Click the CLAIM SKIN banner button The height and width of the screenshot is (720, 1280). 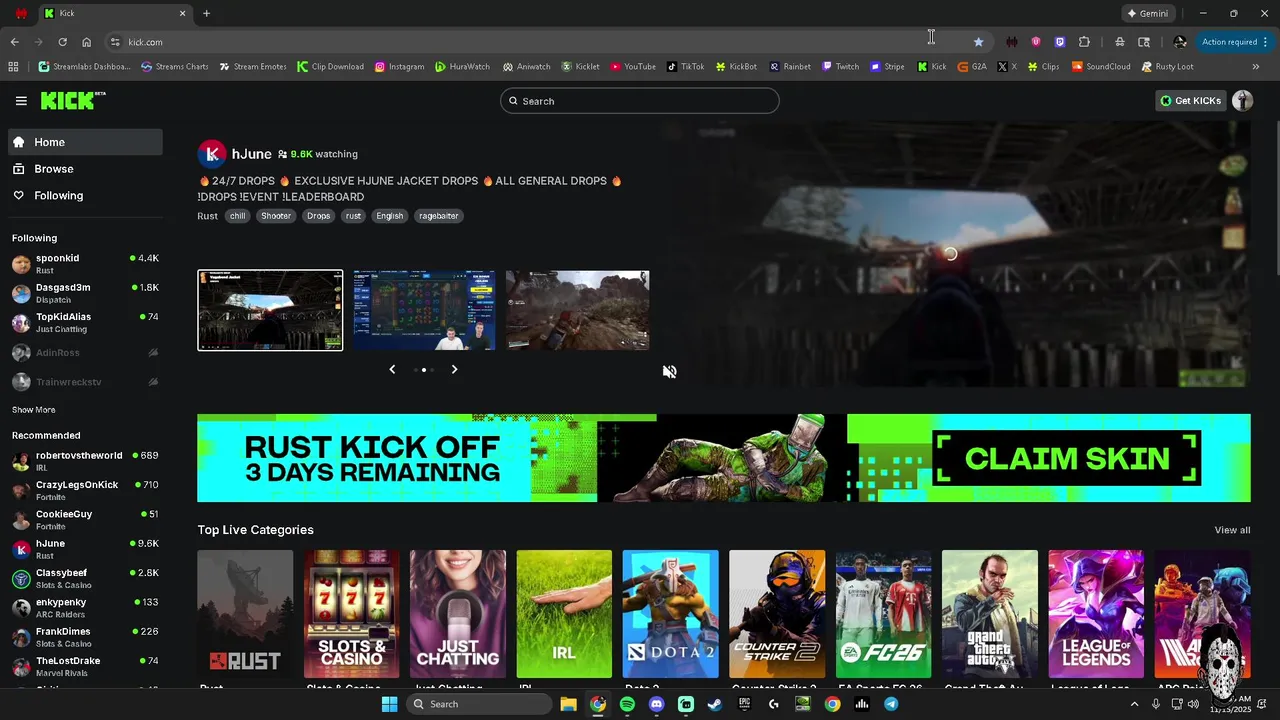click(x=1066, y=458)
